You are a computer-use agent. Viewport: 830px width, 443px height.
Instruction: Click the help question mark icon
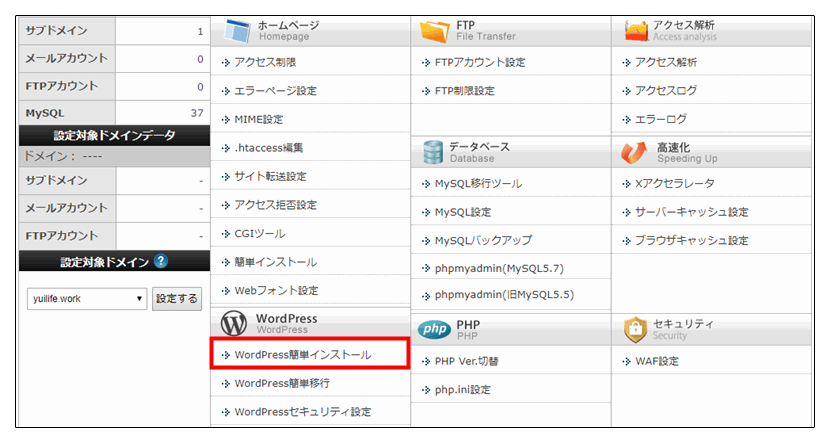pyautogui.click(x=160, y=261)
